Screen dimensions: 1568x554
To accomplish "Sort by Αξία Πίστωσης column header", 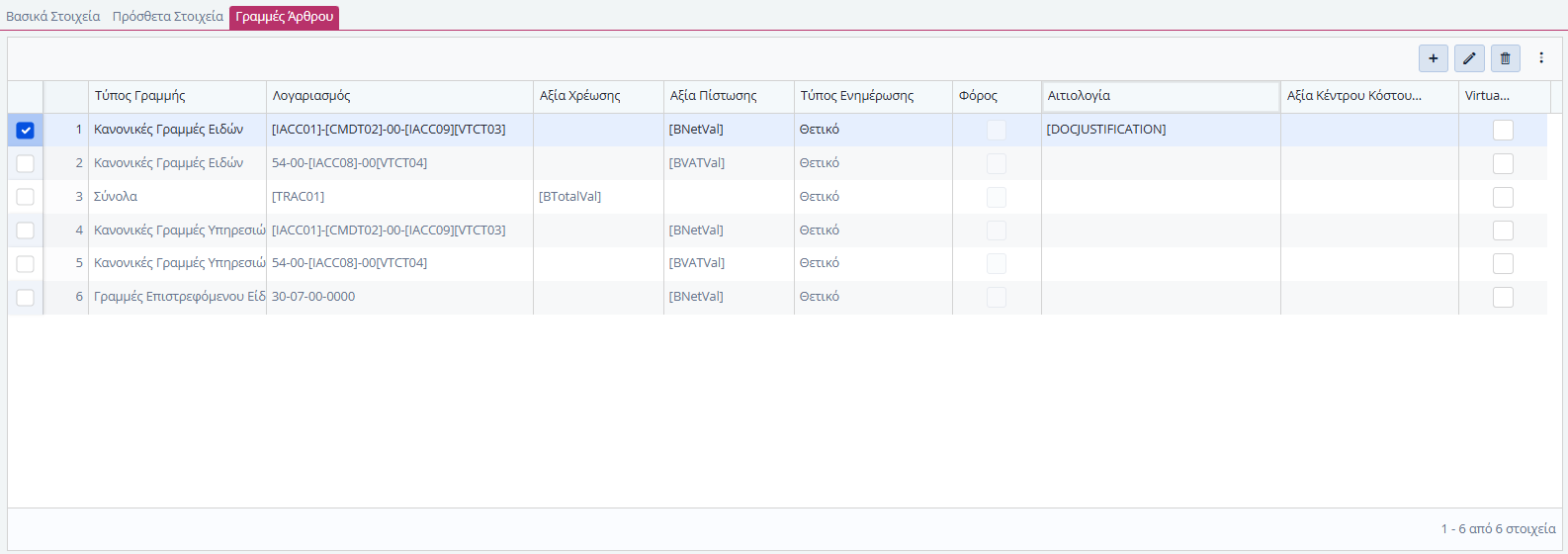I will click(x=730, y=96).
